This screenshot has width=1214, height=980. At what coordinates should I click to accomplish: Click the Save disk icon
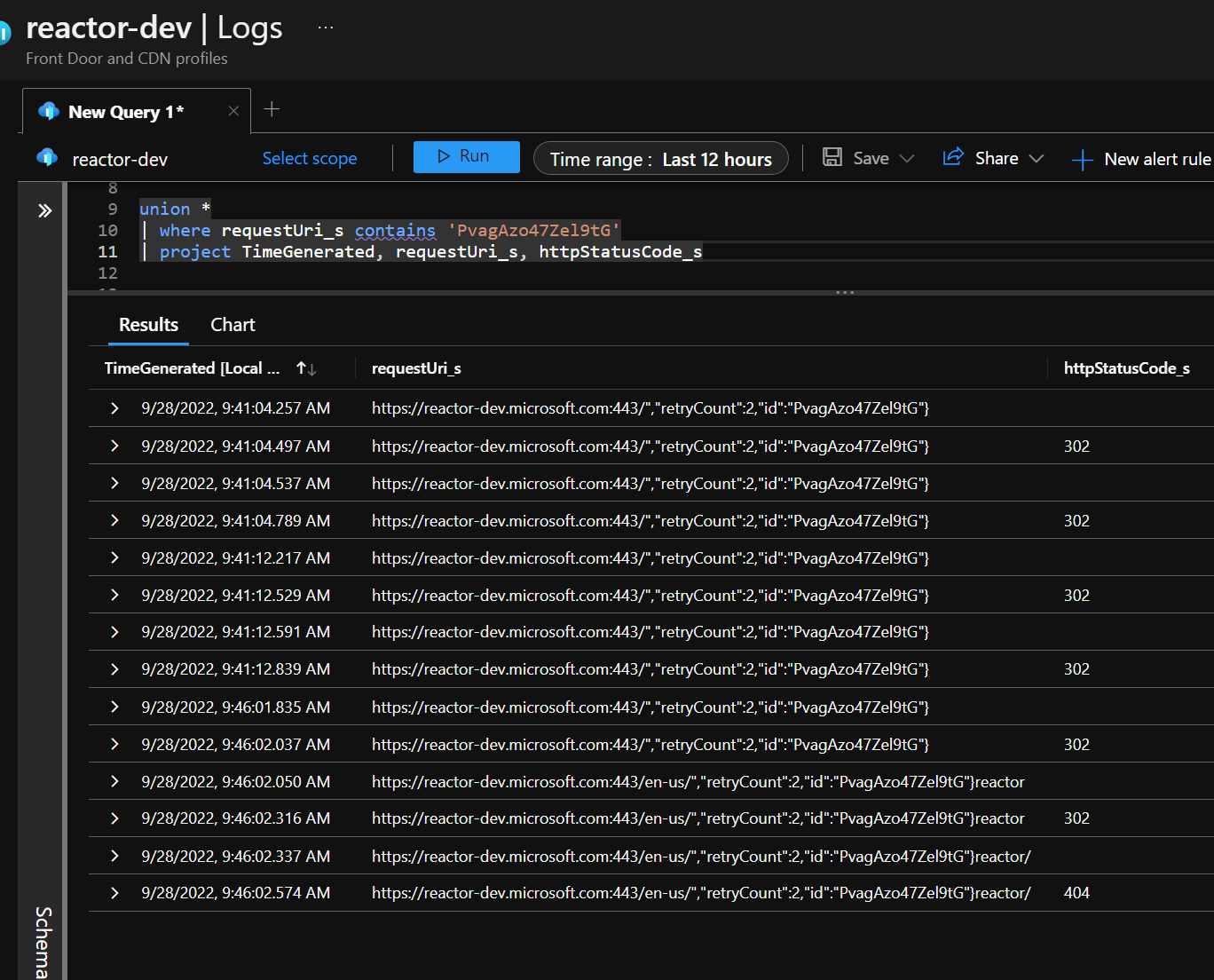point(832,157)
